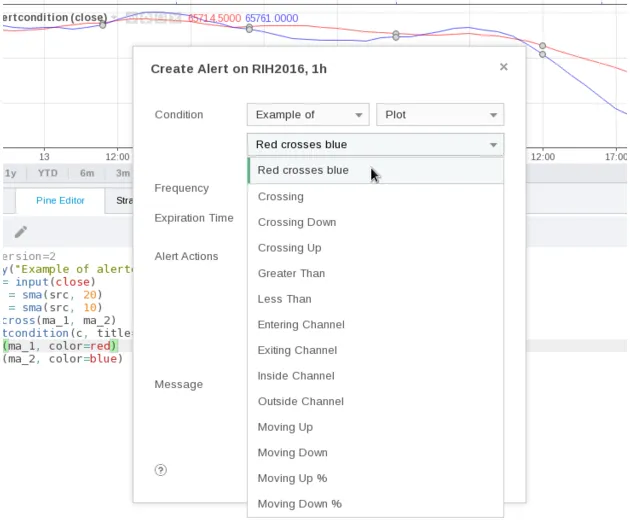Select Exiting Channel option
Viewport: 630px width, 520px height.
click(x=297, y=350)
